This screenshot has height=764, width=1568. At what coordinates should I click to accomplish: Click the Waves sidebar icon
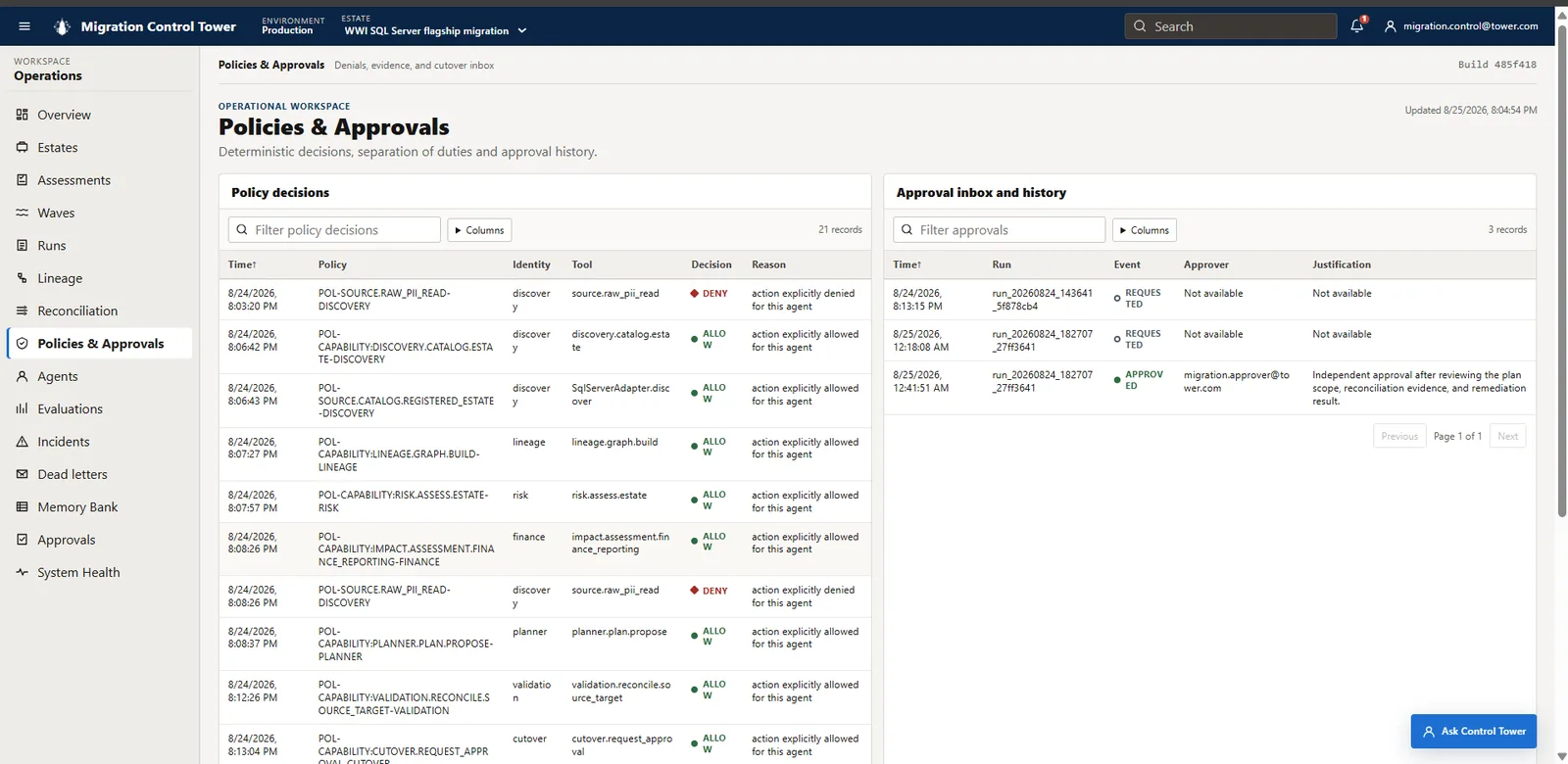click(x=22, y=213)
